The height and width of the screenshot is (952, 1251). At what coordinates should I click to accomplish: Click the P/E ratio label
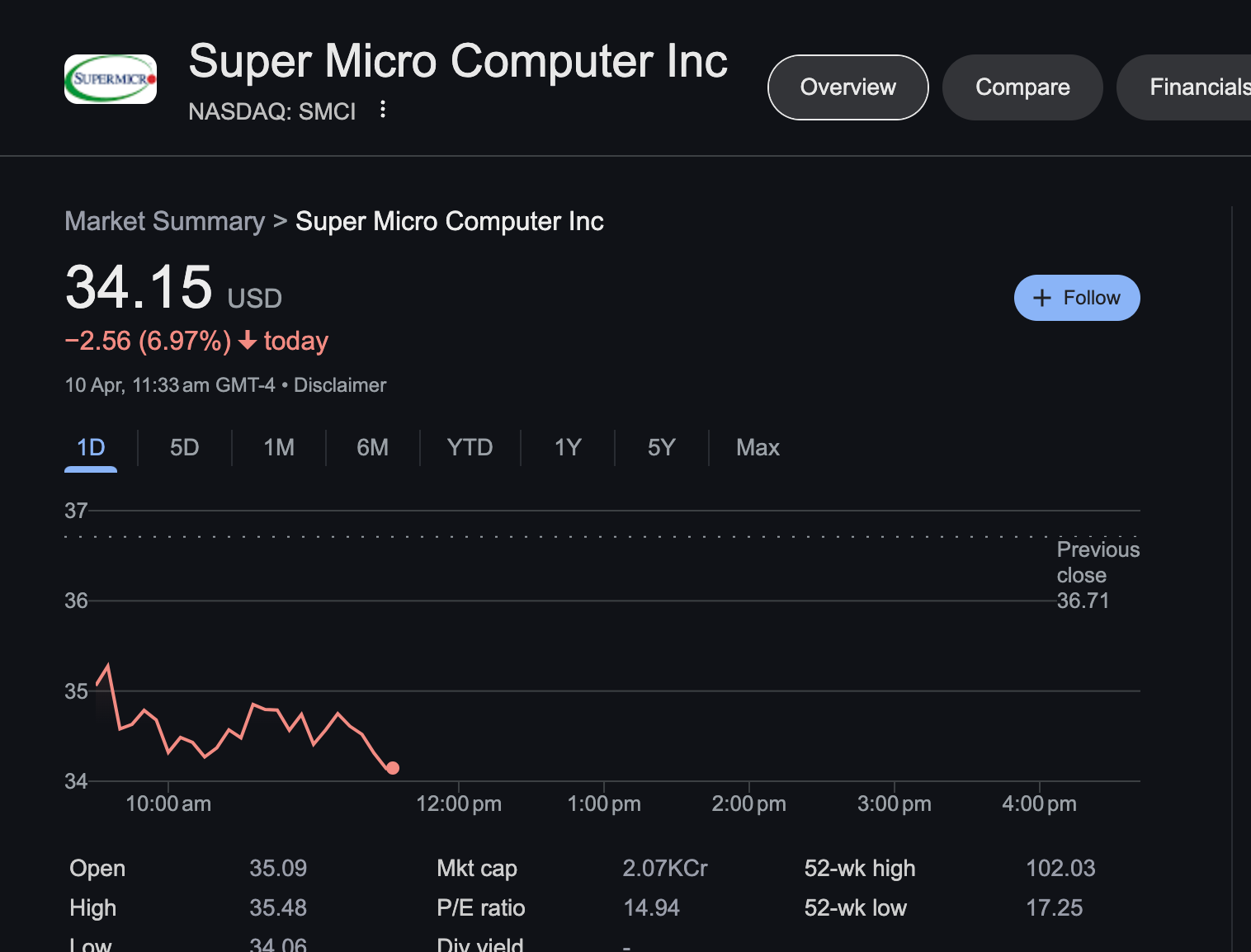tap(481, 908)
